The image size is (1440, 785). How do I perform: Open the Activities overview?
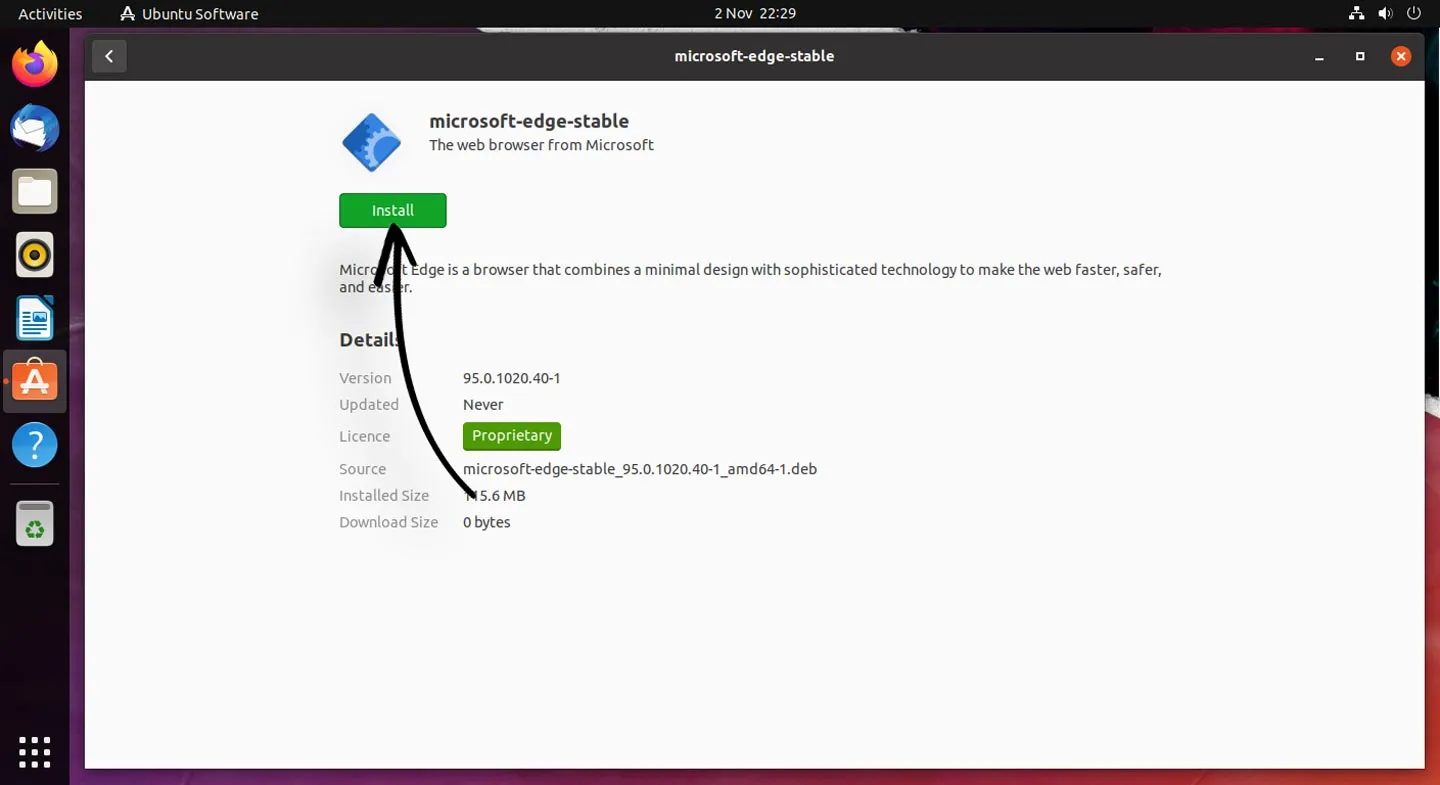(x=49, y=13)
